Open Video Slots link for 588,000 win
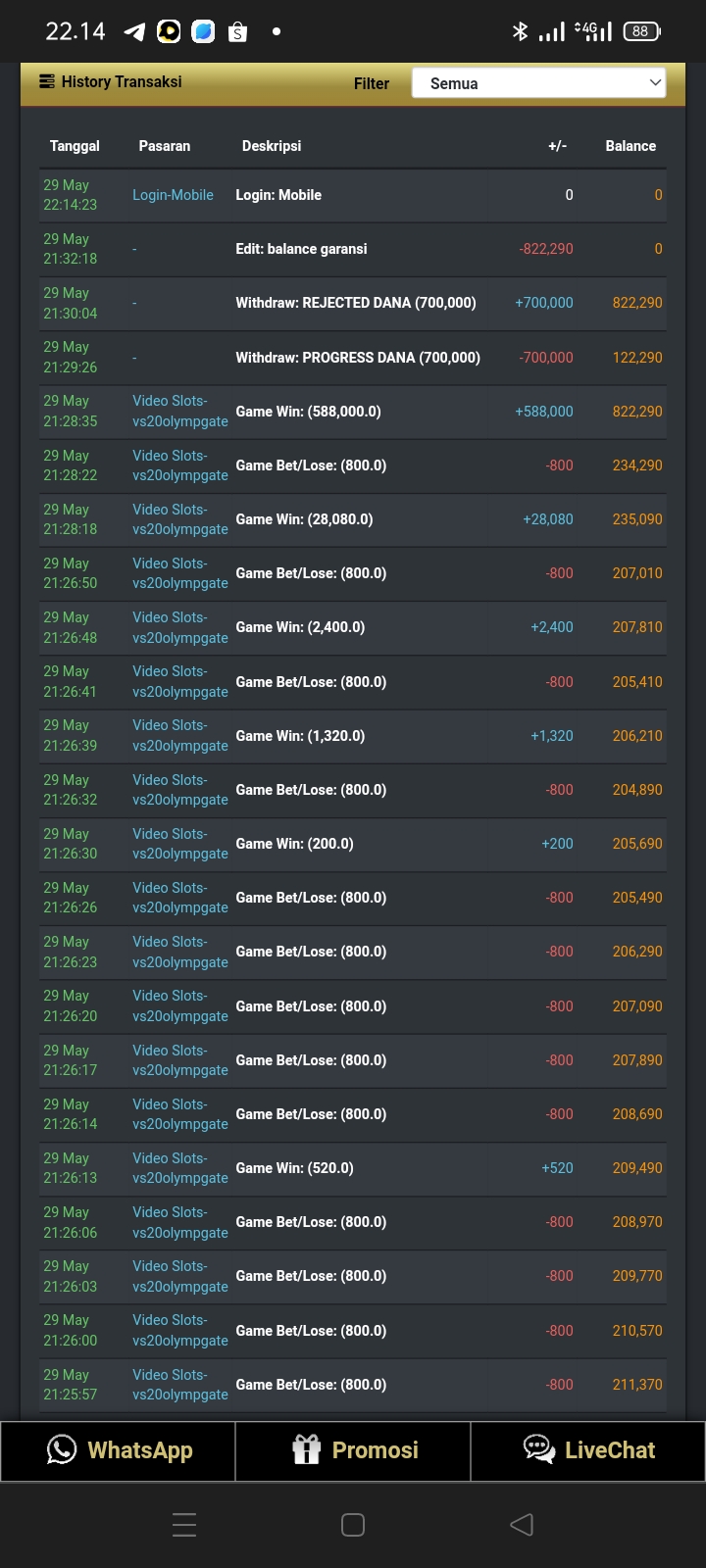The width and height of the screenshot is (706, 1568). (179, 412)
